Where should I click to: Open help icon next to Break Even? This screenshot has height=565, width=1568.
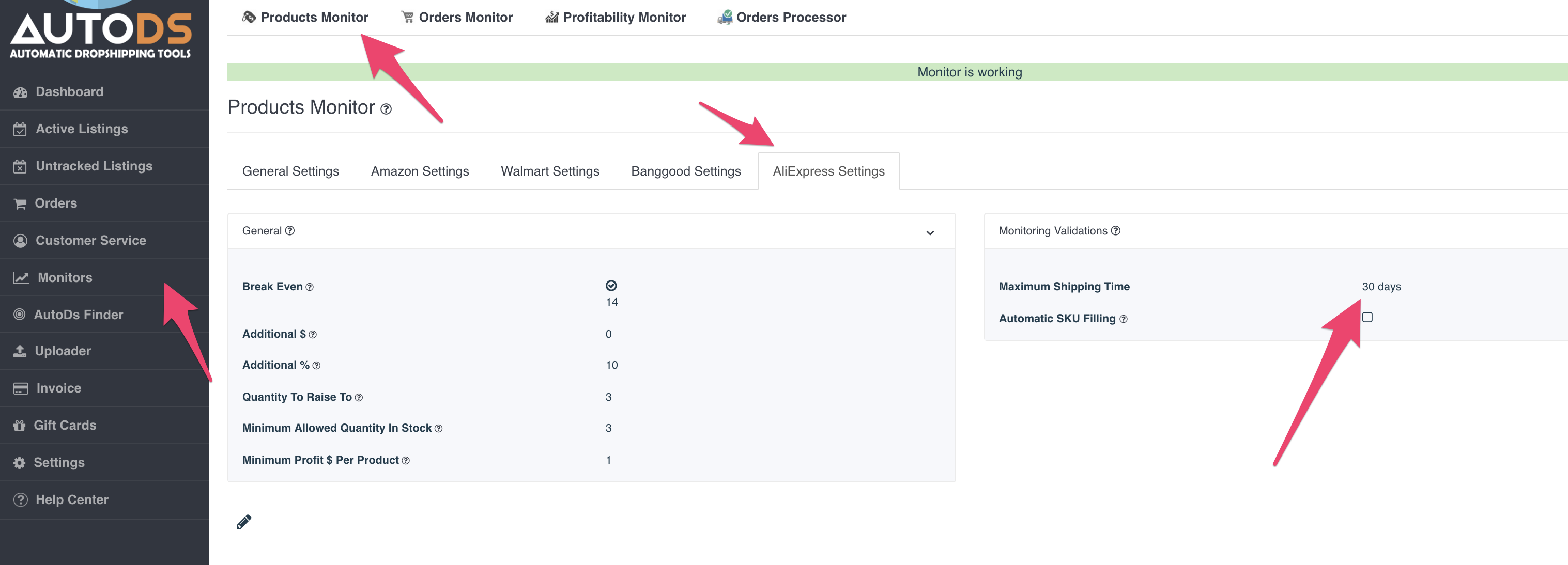click(x=309, y=287)
